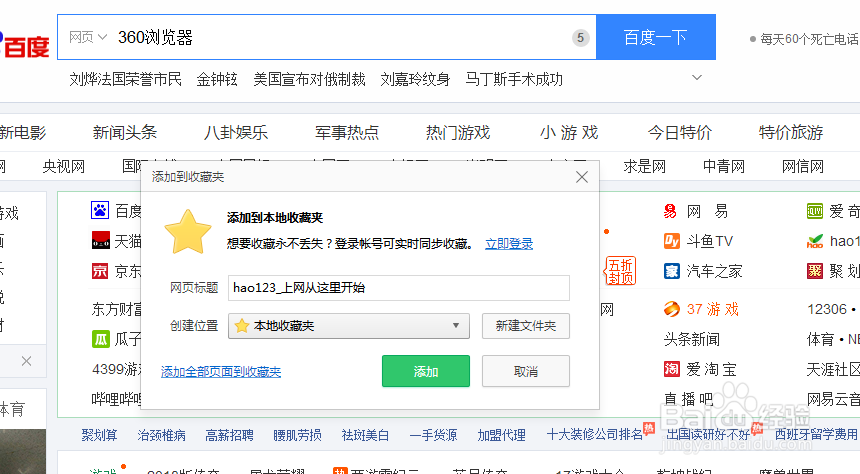The height and width of the screenshot is (474, 860).
Task: Click the 五折封顶 promo badge
Action: click(x=620, y=271)
